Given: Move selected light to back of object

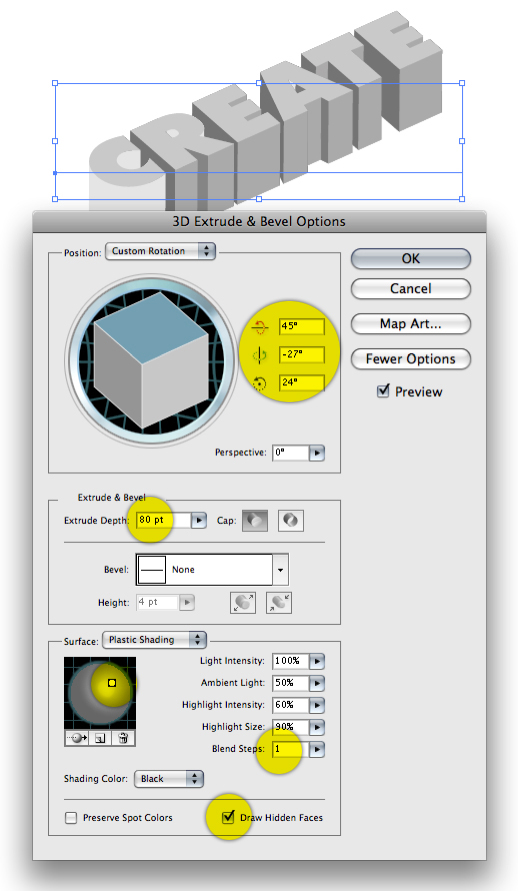Looking at the screenshot, I should coord(76,738).
